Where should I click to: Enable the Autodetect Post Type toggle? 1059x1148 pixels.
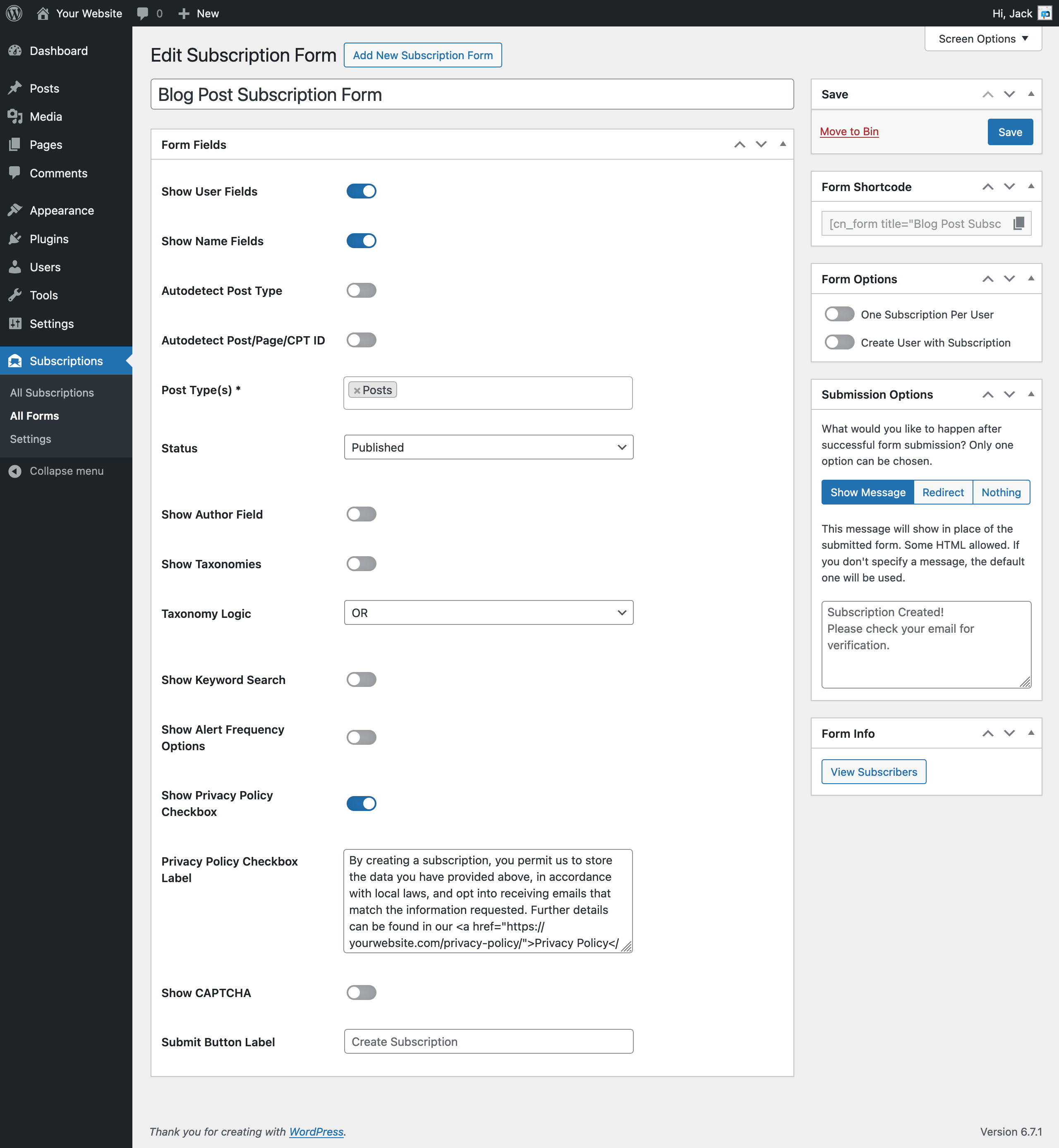[x=362, y=290]
